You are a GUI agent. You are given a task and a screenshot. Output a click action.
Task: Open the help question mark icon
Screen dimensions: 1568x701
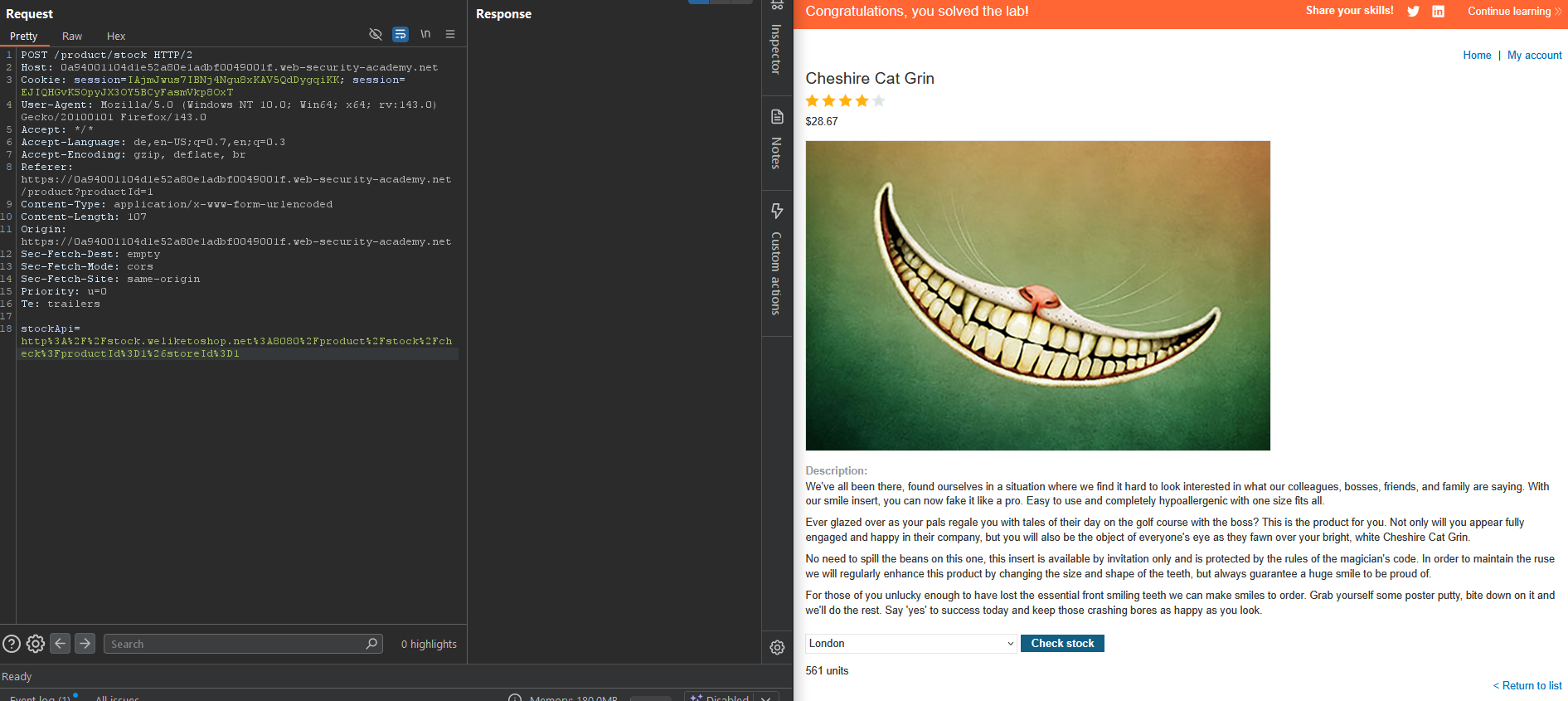click(12, 644)
